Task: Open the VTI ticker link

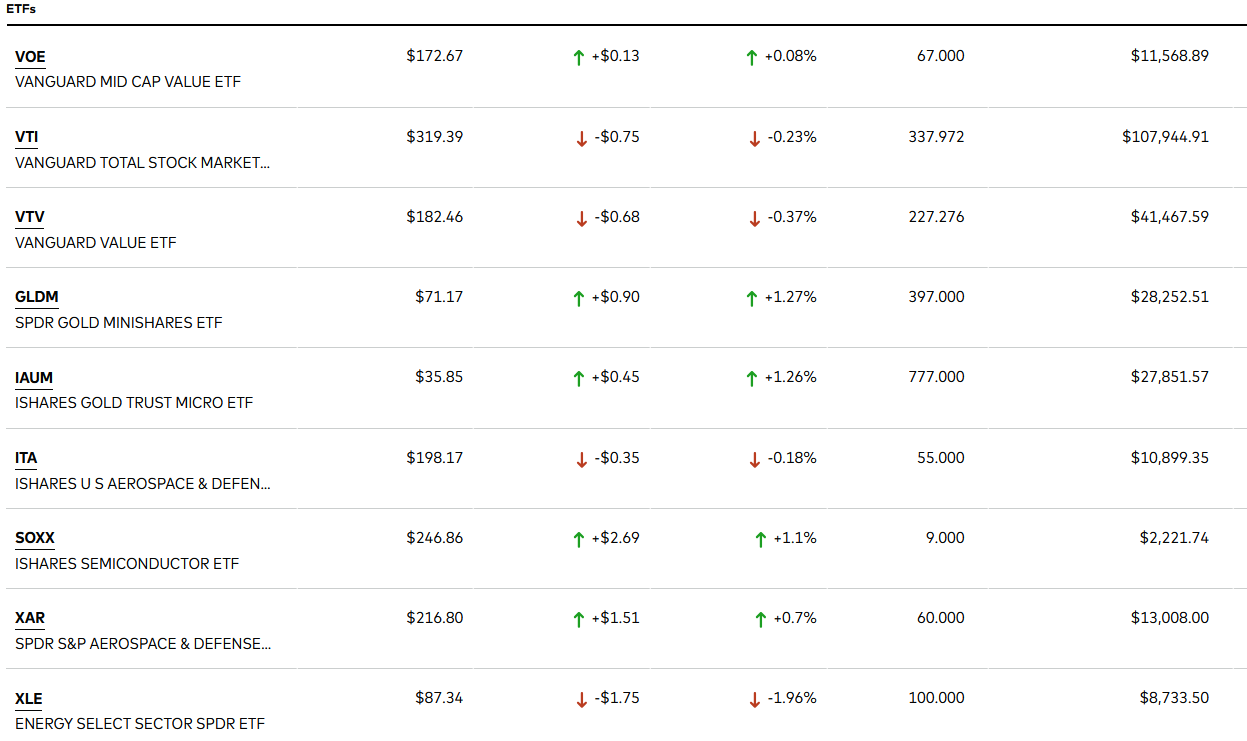Action: pos(27,137)
